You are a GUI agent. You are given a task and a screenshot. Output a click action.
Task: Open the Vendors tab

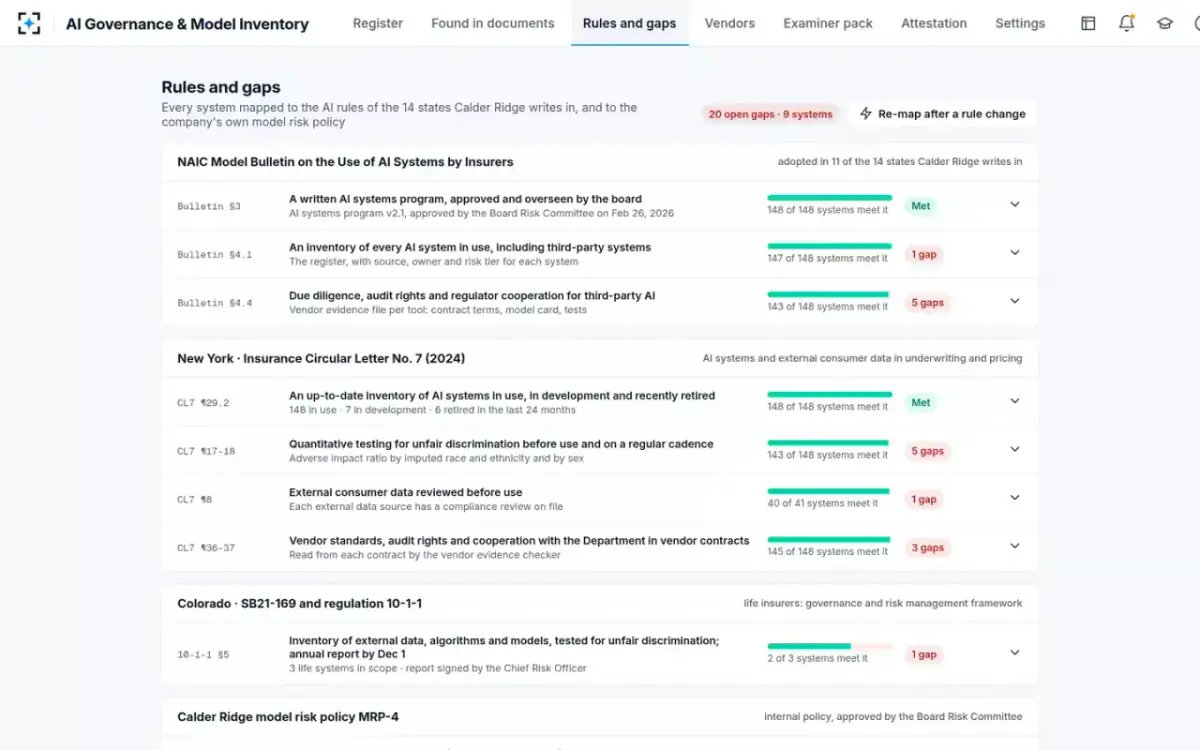click(730, 23)
